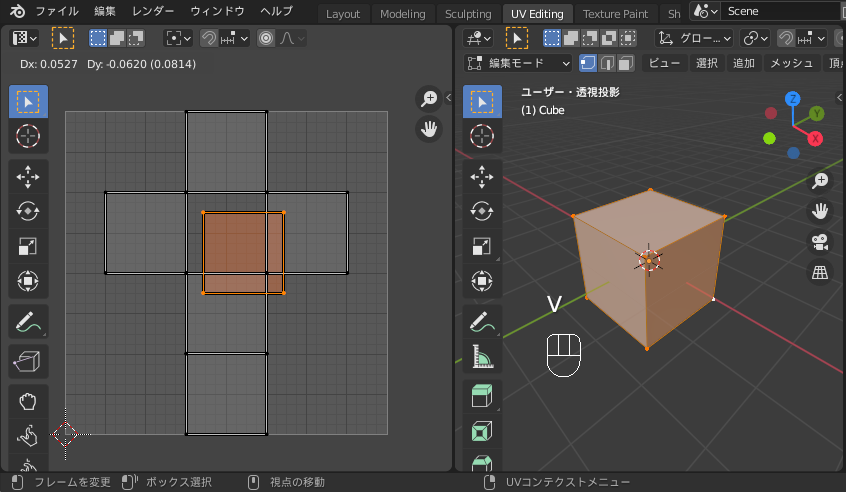Click the 3D viewport pan hand gizmo
Screen dimensions: 846x492
coord(820,211)
